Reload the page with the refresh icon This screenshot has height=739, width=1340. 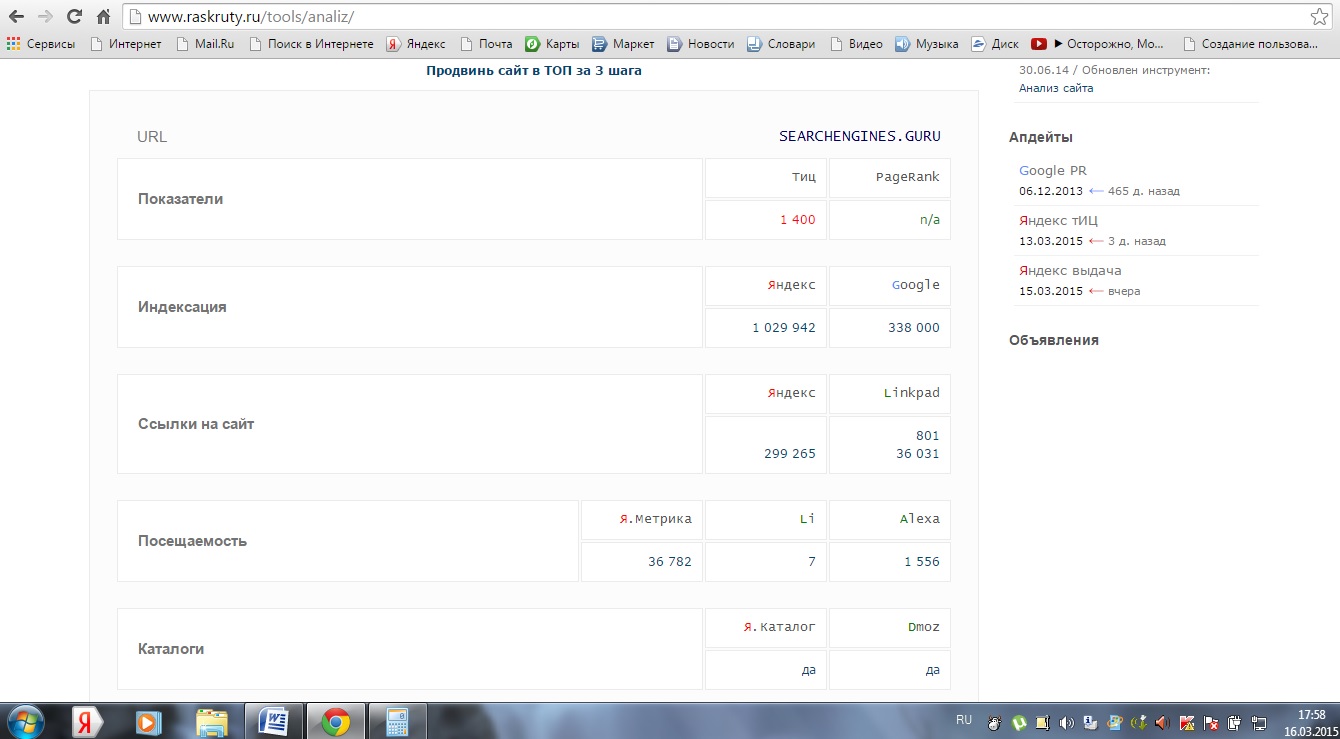pos(74,17)
